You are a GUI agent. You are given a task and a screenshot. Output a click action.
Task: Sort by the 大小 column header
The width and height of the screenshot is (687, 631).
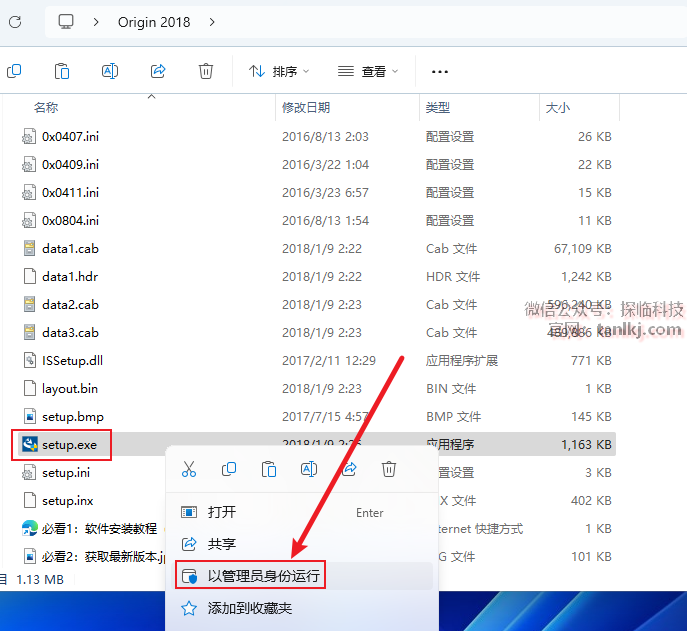(557, 107)
